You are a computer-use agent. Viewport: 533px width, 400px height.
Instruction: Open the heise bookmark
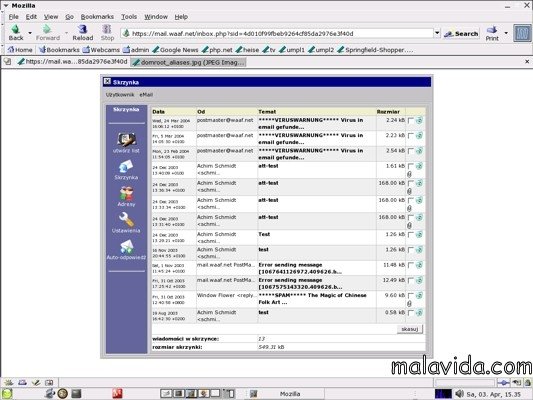pos(247,50)
